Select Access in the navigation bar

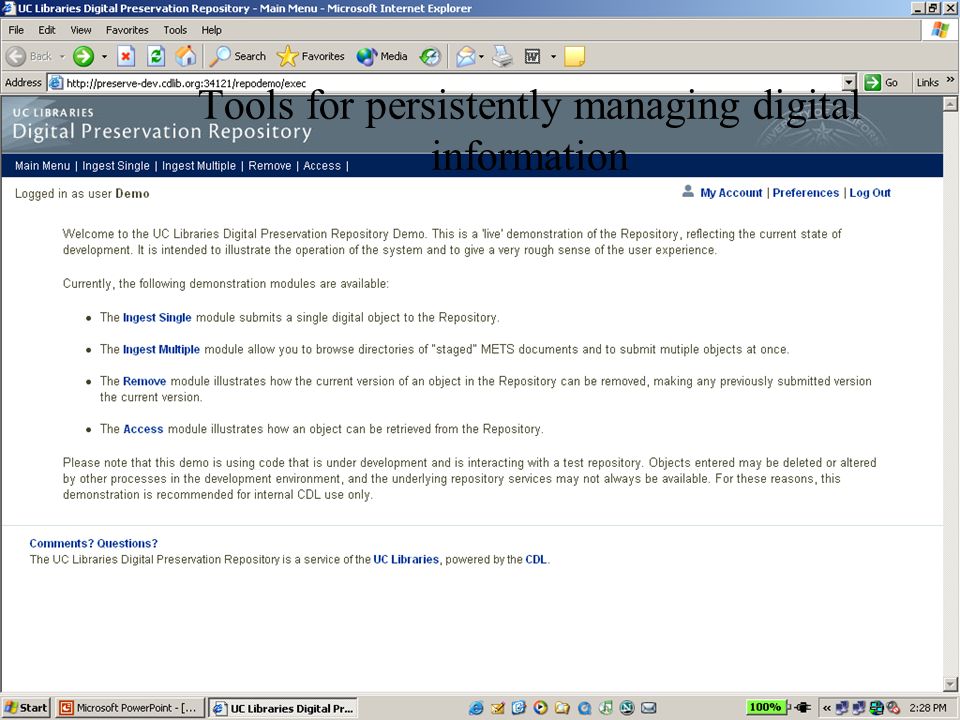[322, 166]
